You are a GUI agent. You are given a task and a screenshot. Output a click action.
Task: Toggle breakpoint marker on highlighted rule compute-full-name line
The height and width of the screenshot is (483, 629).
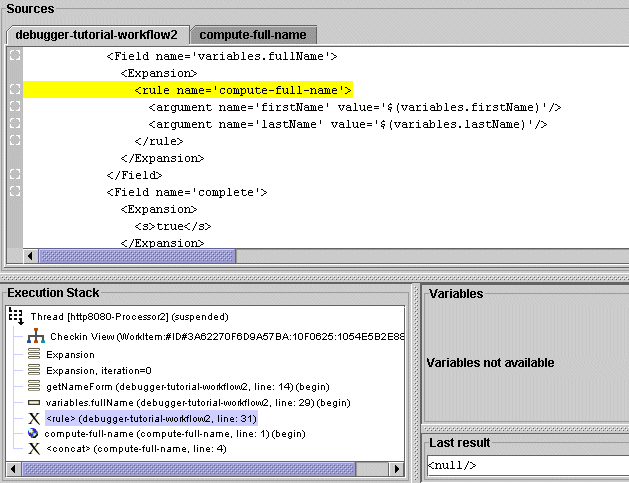(x=15, y=89)
